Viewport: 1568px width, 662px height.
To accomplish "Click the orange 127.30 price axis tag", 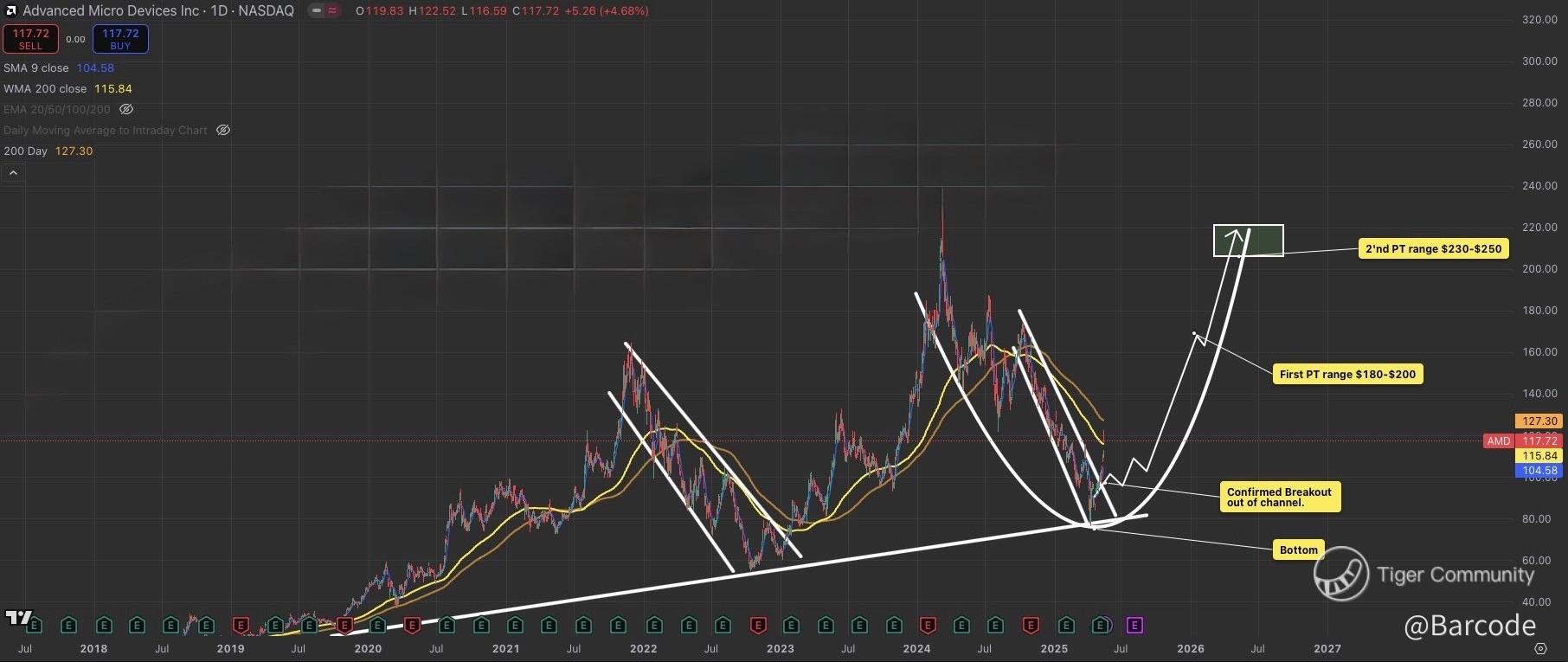I will 1539,421.
